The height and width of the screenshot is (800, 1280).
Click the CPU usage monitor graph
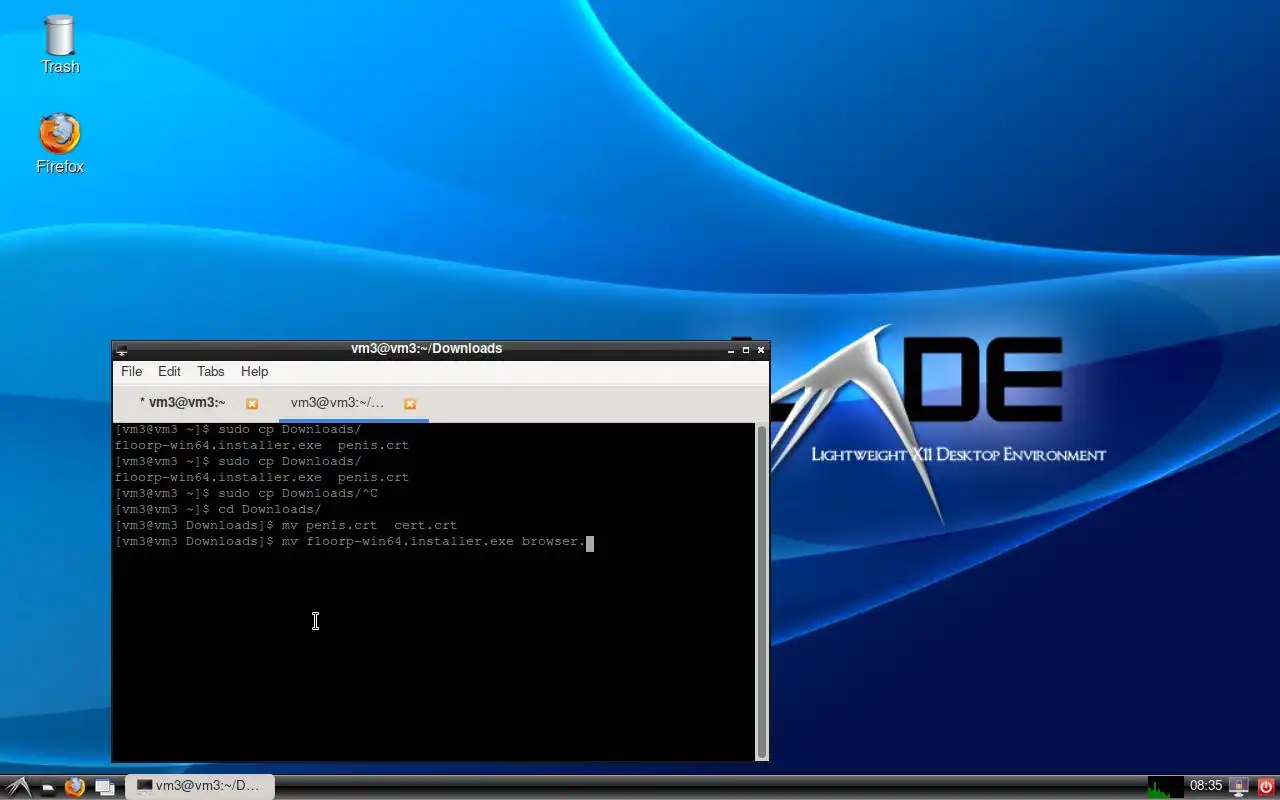(x=1165, y=787)
